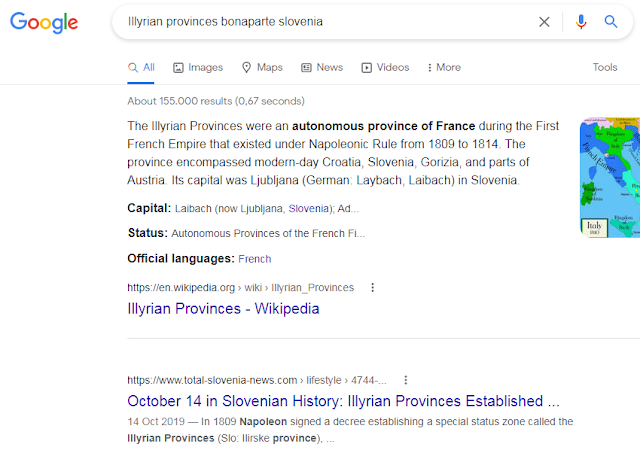Open three-dot menu for Wikipedia result
This screenshot has width=640, height=450.
(x=372, y=287)
